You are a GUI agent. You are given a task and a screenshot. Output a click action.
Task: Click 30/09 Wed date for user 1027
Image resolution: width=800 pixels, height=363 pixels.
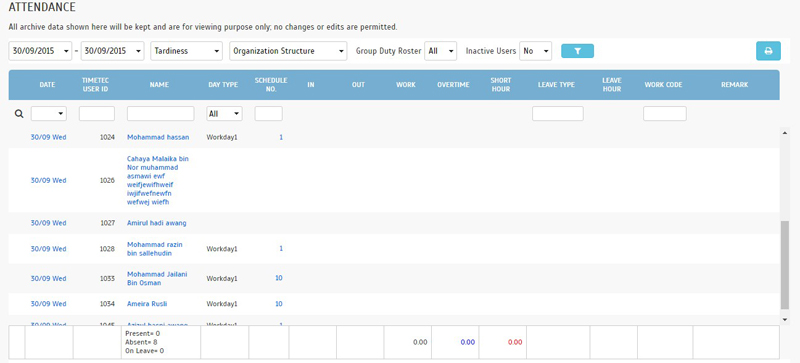(48, 223)
